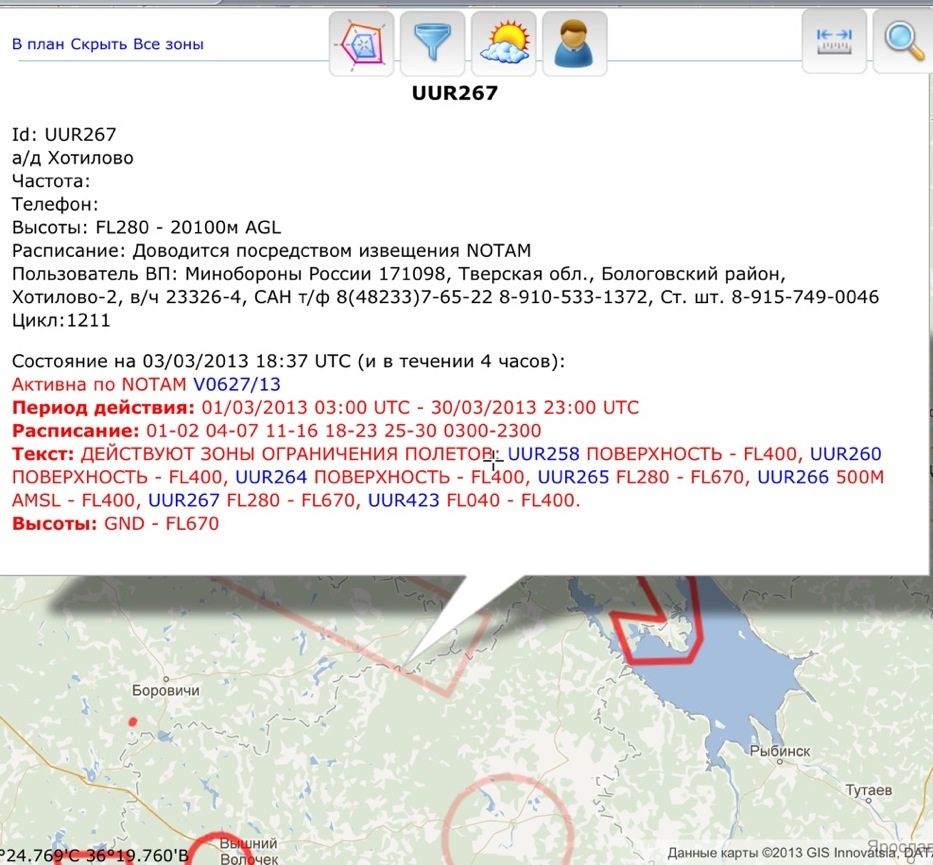The width and height of the screenshot is (933, 865).
Task: Click the 'Частота:' label
Action: point(51,181)
